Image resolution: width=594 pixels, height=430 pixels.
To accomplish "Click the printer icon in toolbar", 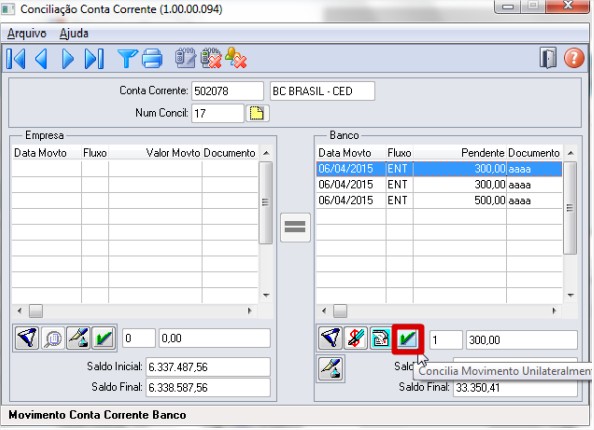I will click(152, 59).
